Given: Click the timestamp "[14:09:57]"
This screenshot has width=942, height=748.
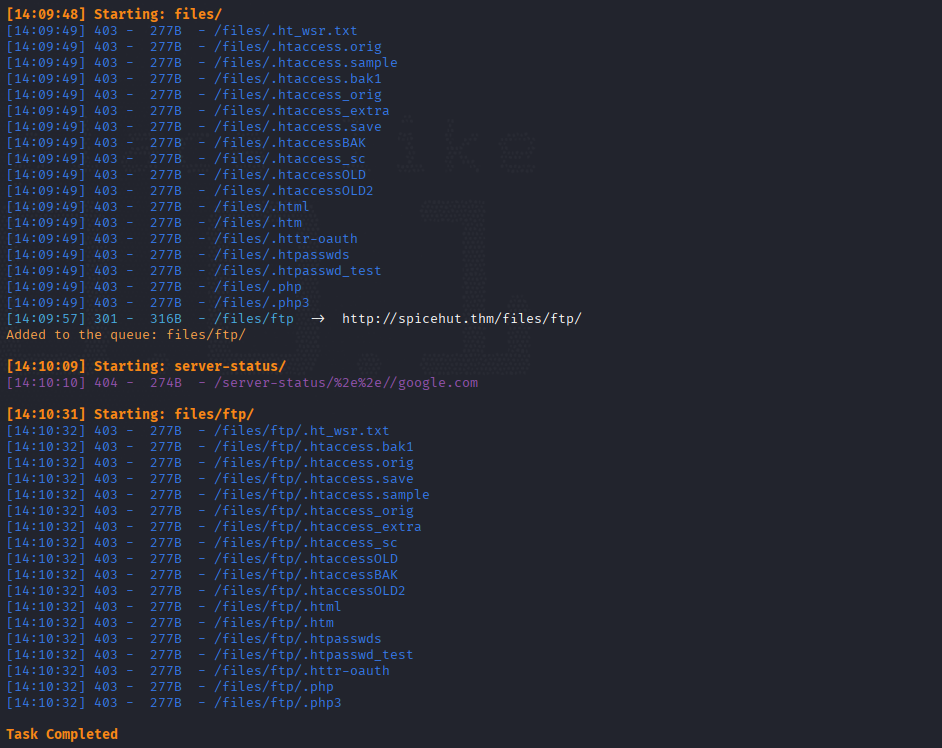Looking at the screenshot, I should click(46, 319).
